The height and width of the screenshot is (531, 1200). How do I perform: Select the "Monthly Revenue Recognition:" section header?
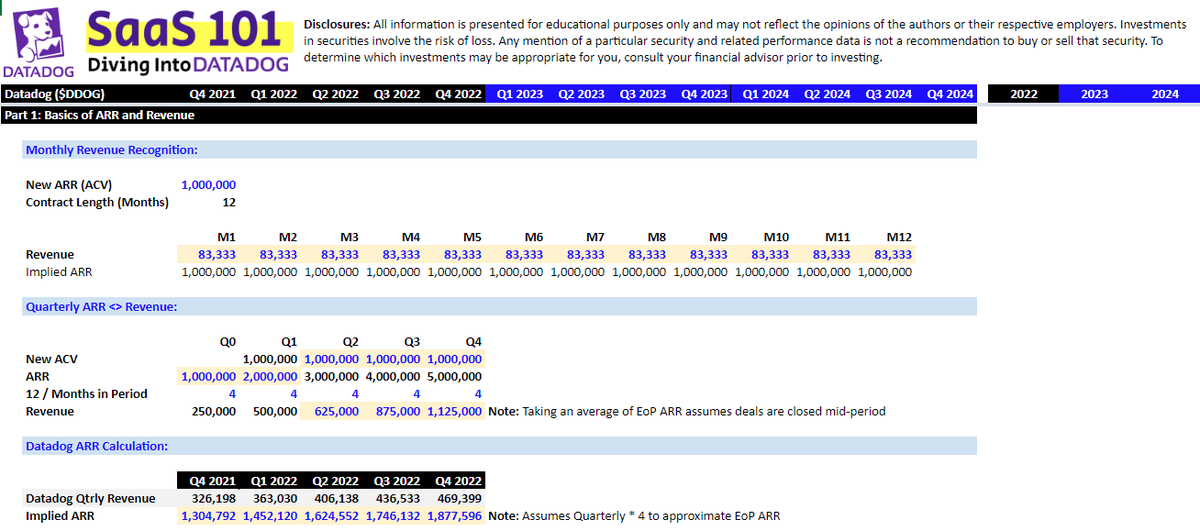pyautogui.click(x=111, y=149)
